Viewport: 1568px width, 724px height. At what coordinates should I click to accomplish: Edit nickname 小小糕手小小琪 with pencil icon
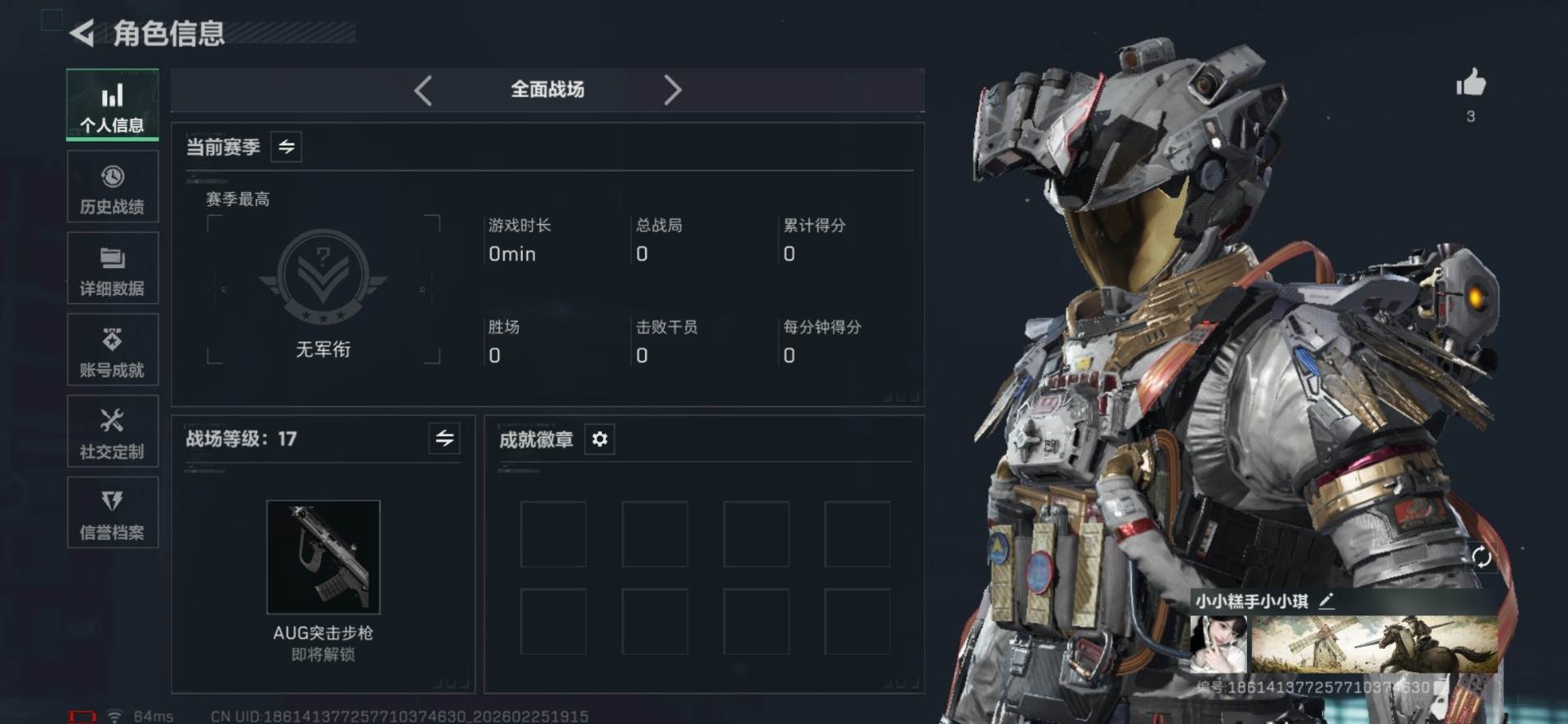tap(1326, 601)
